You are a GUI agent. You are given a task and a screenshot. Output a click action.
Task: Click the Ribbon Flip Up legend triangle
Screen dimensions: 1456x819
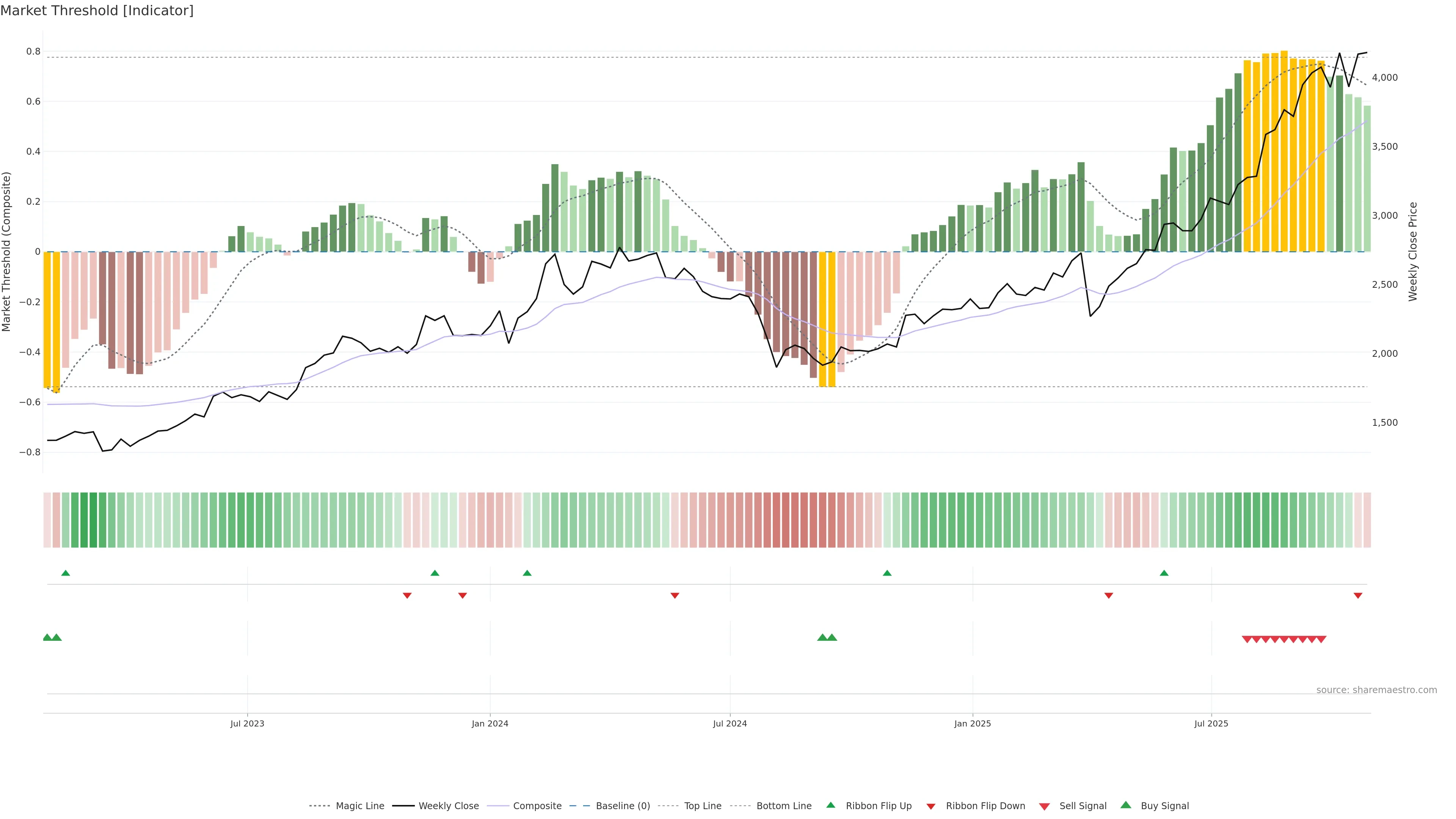(830, 805)
